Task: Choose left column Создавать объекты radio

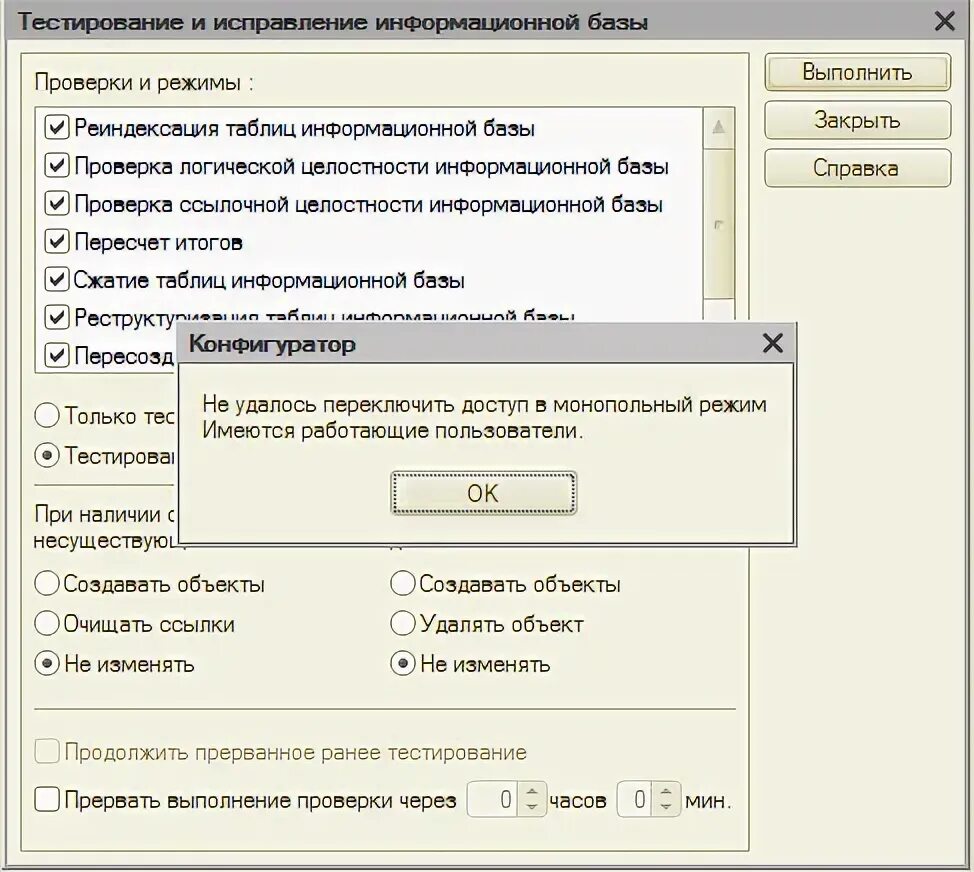Action: pos(47,584)
